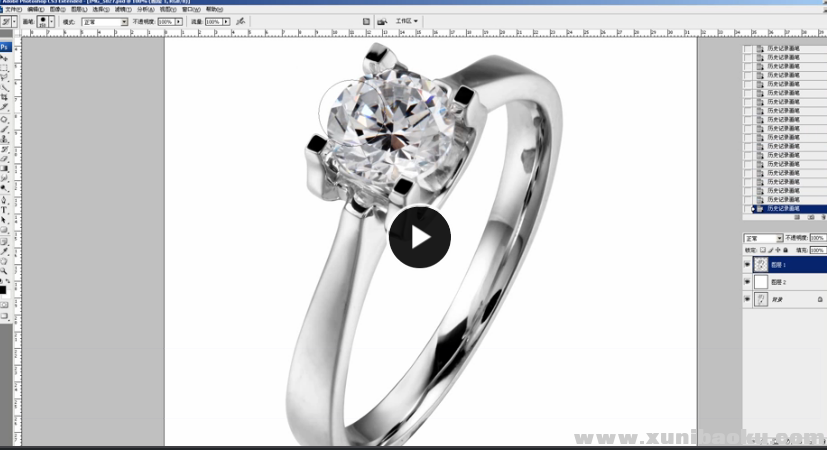
Task: Toggle visibility of 图层 2 layer
Action: click(749, 282)
